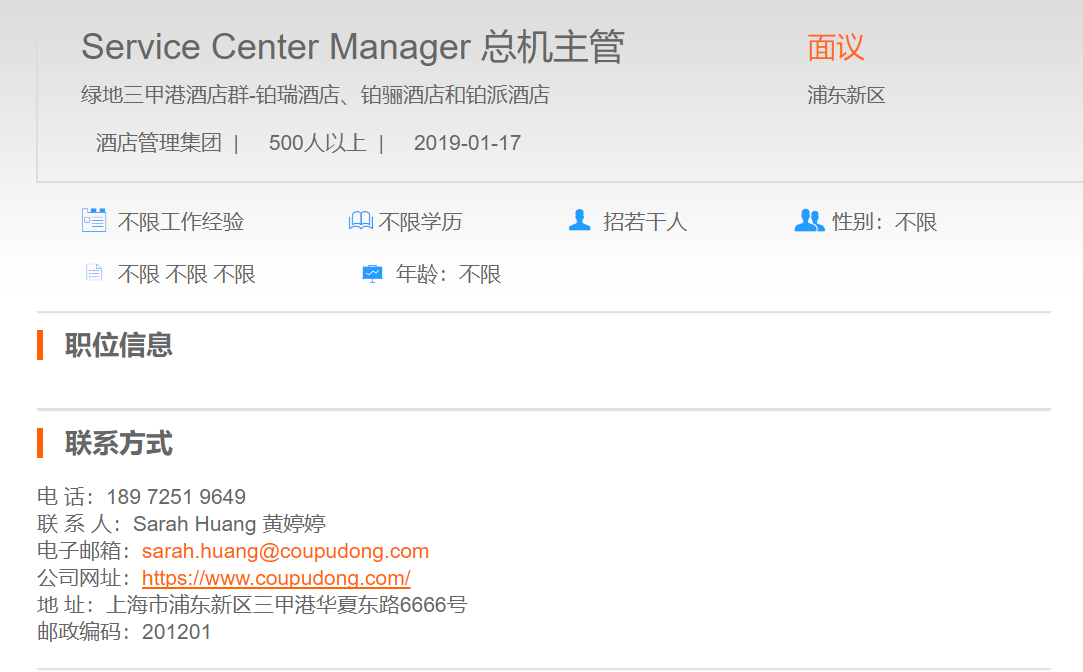Click the document icon beside 不限 不限 不限
Image resolution: width=1083 pixels, height=672 pixels.
click(94, 273)
